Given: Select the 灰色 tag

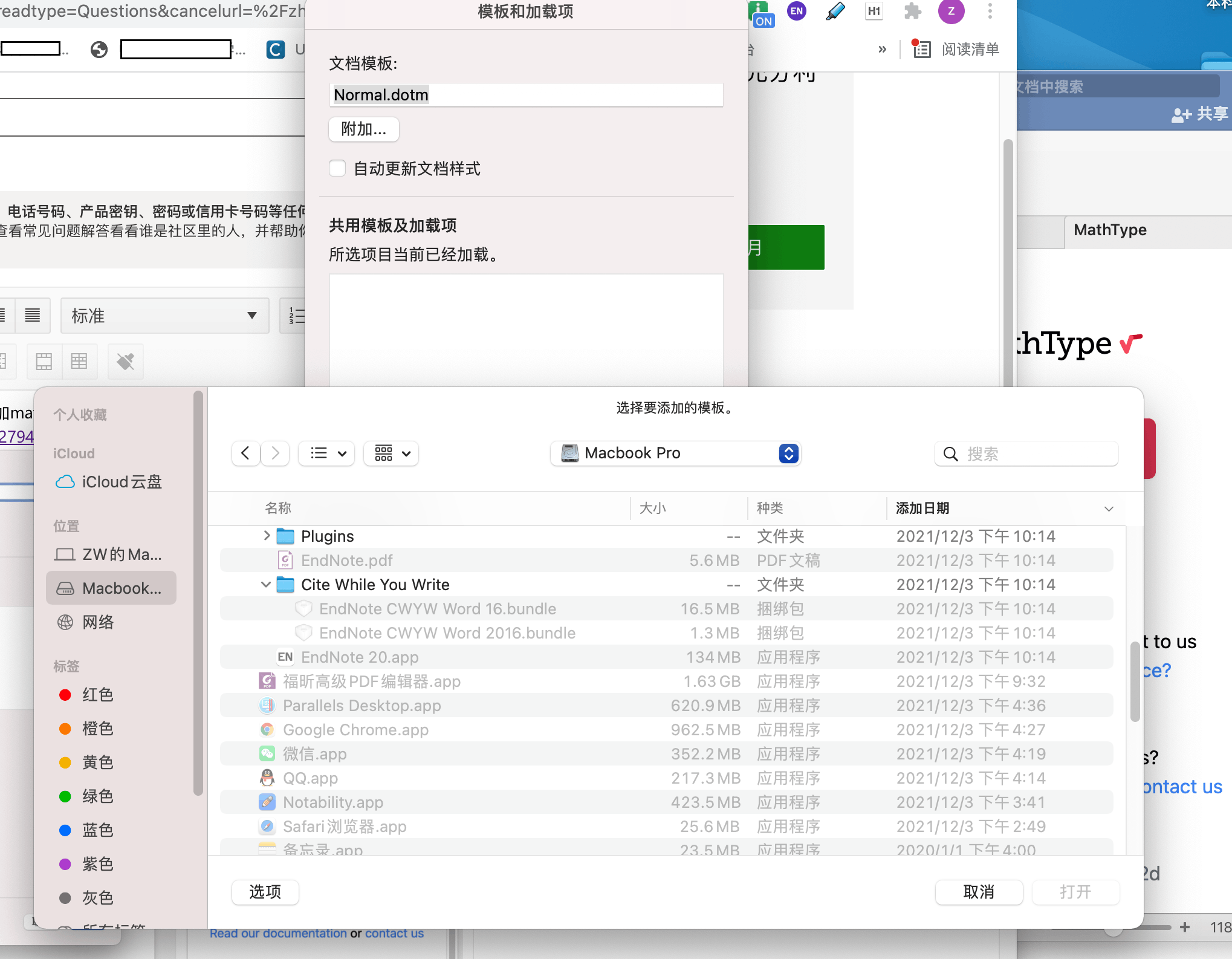Looking at the screenshot, I should 111,898.
